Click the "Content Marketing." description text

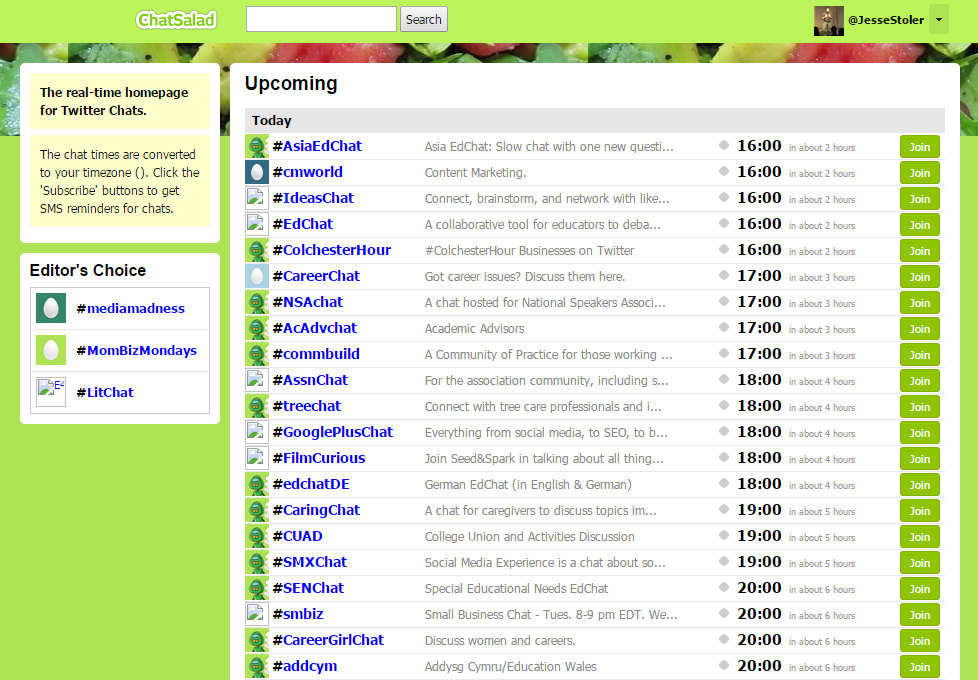click(x=475, y=173)
